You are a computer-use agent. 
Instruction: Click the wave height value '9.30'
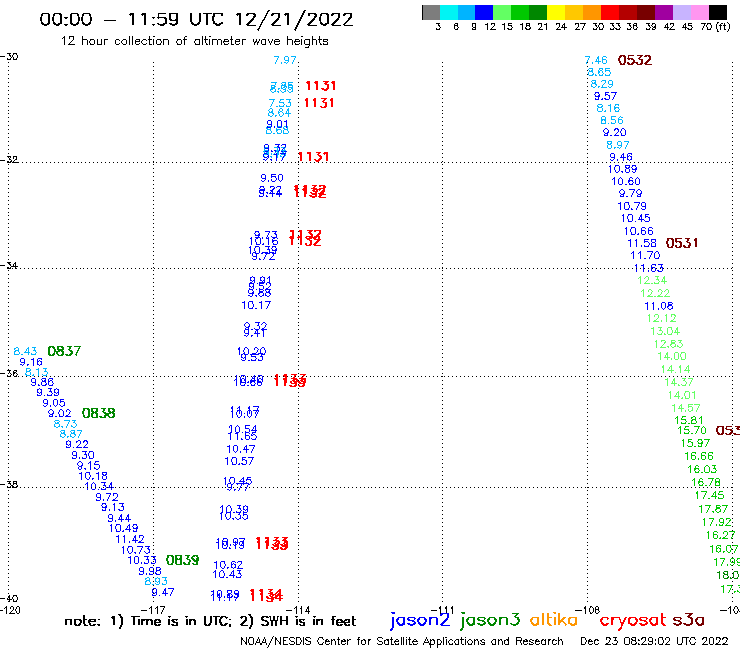83,456
